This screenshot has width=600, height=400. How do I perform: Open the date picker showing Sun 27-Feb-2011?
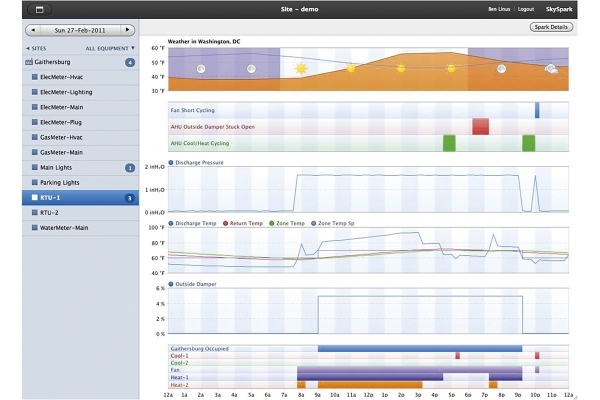[x=80, y=30]
